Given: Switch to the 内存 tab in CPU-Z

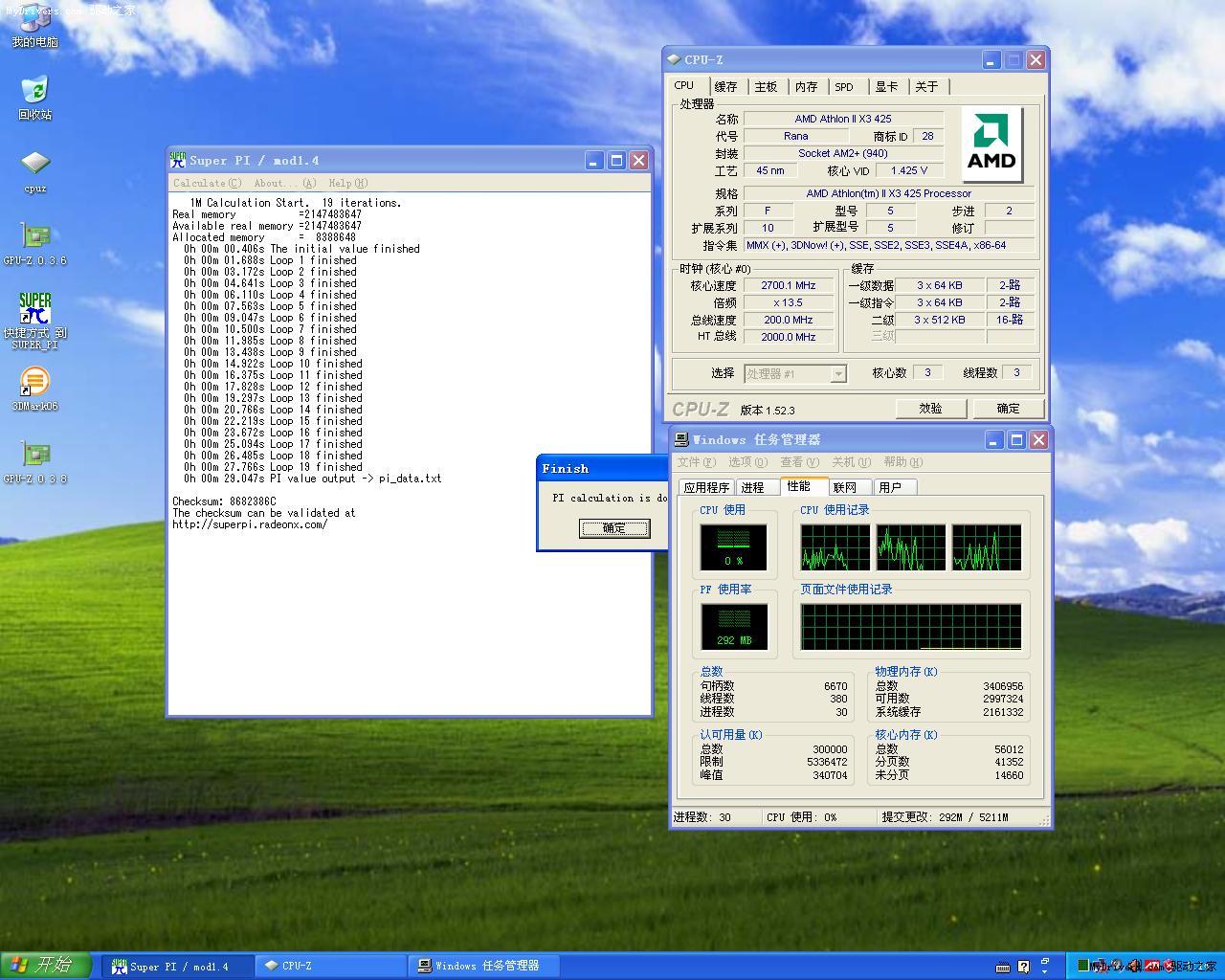Looking at the screenshot, I should tap(806, 87).
